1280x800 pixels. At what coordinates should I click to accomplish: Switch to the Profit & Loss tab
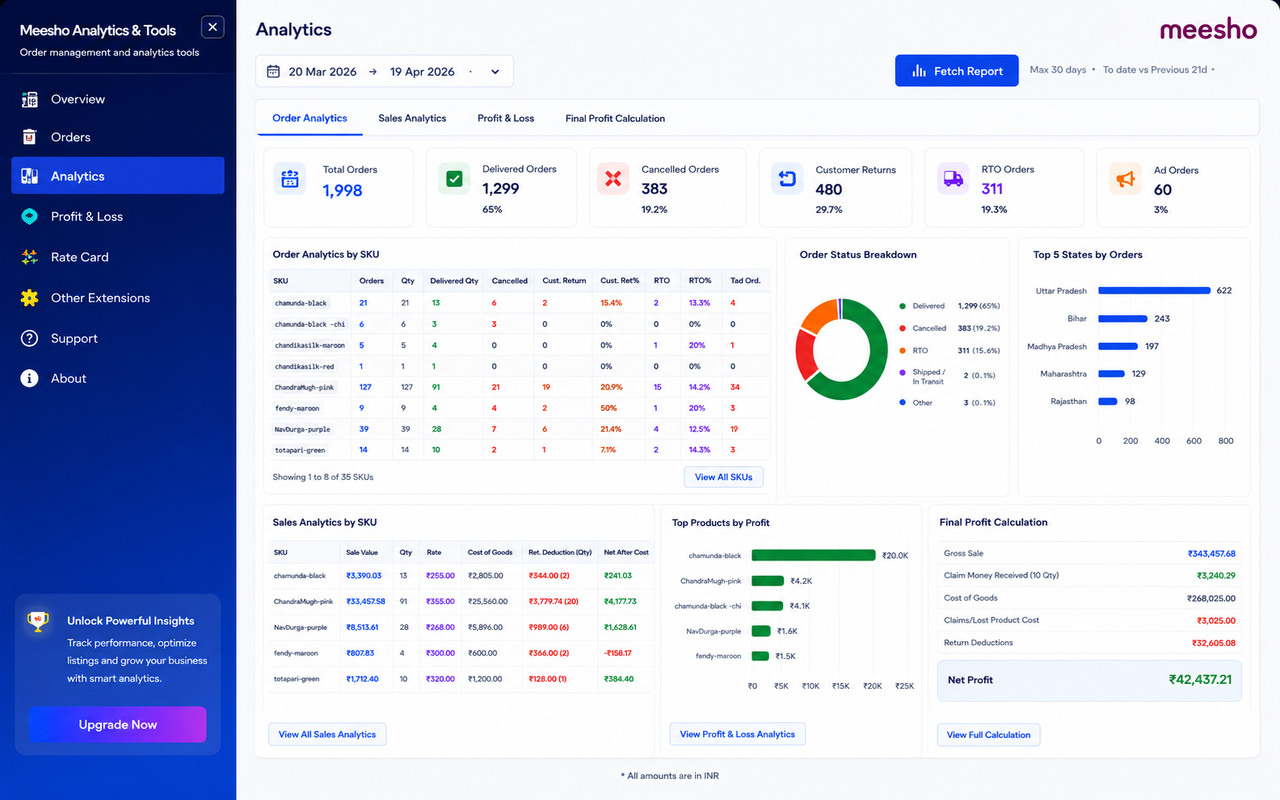(506, 118)
